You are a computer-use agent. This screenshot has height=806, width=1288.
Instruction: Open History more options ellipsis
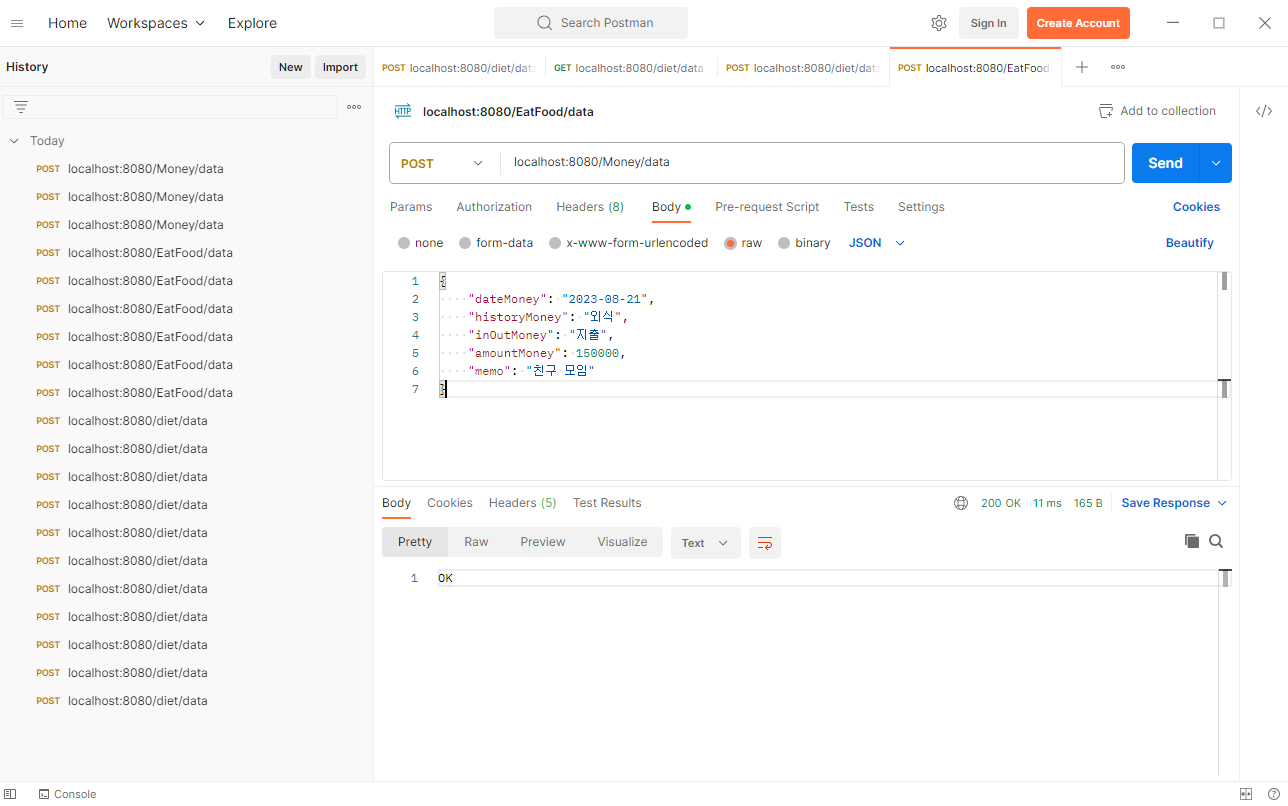[x=354, y=107]
